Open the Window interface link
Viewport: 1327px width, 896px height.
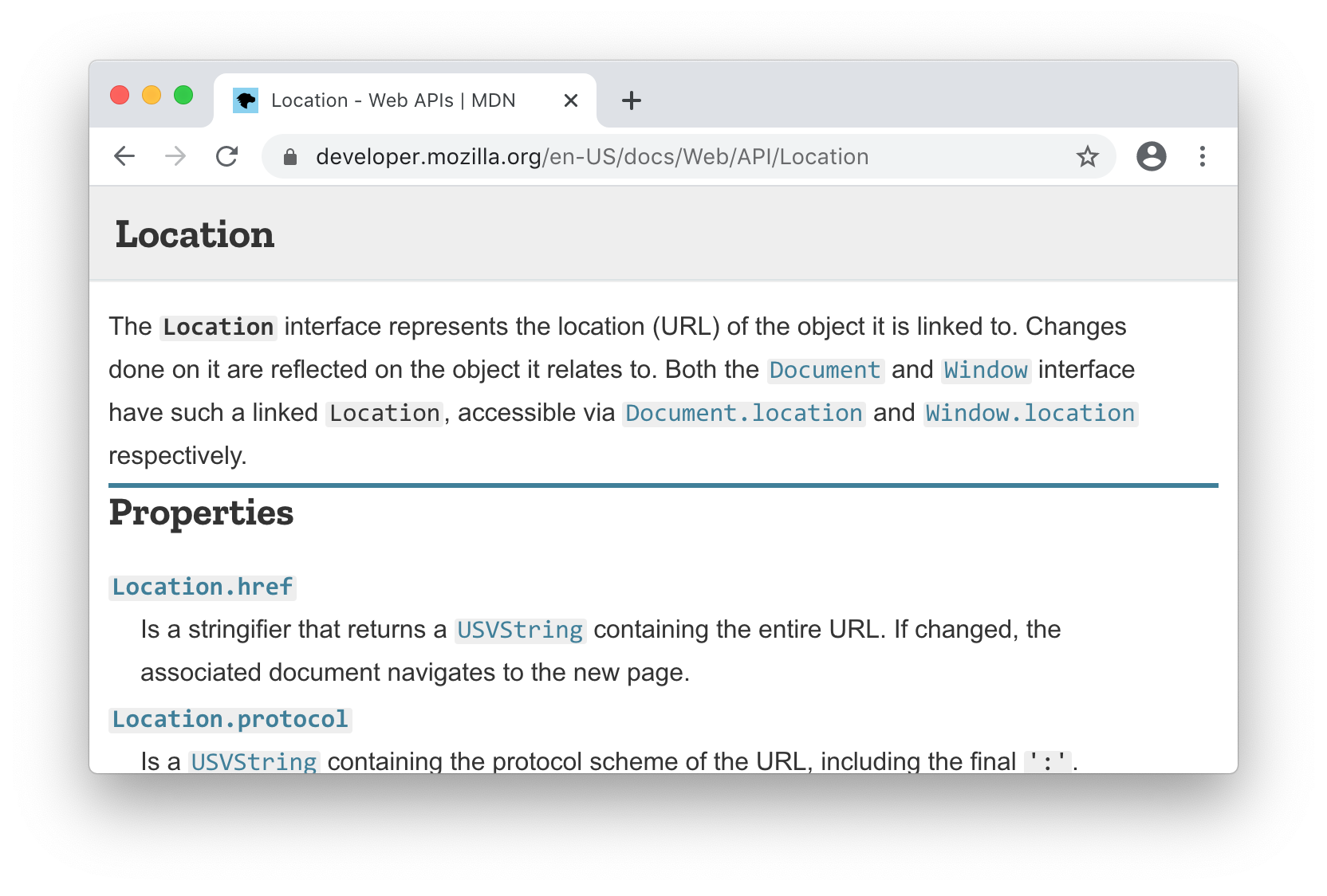(x=986, y=370)
